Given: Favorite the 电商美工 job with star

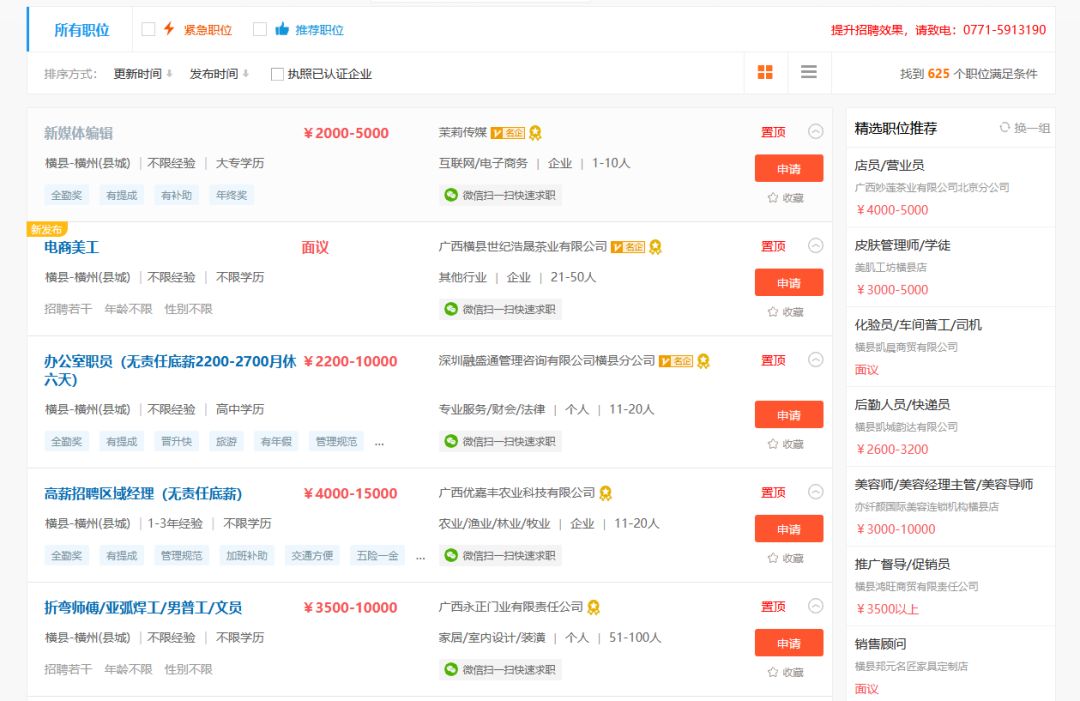Looking at the screenshot, I should pos(773,312).
